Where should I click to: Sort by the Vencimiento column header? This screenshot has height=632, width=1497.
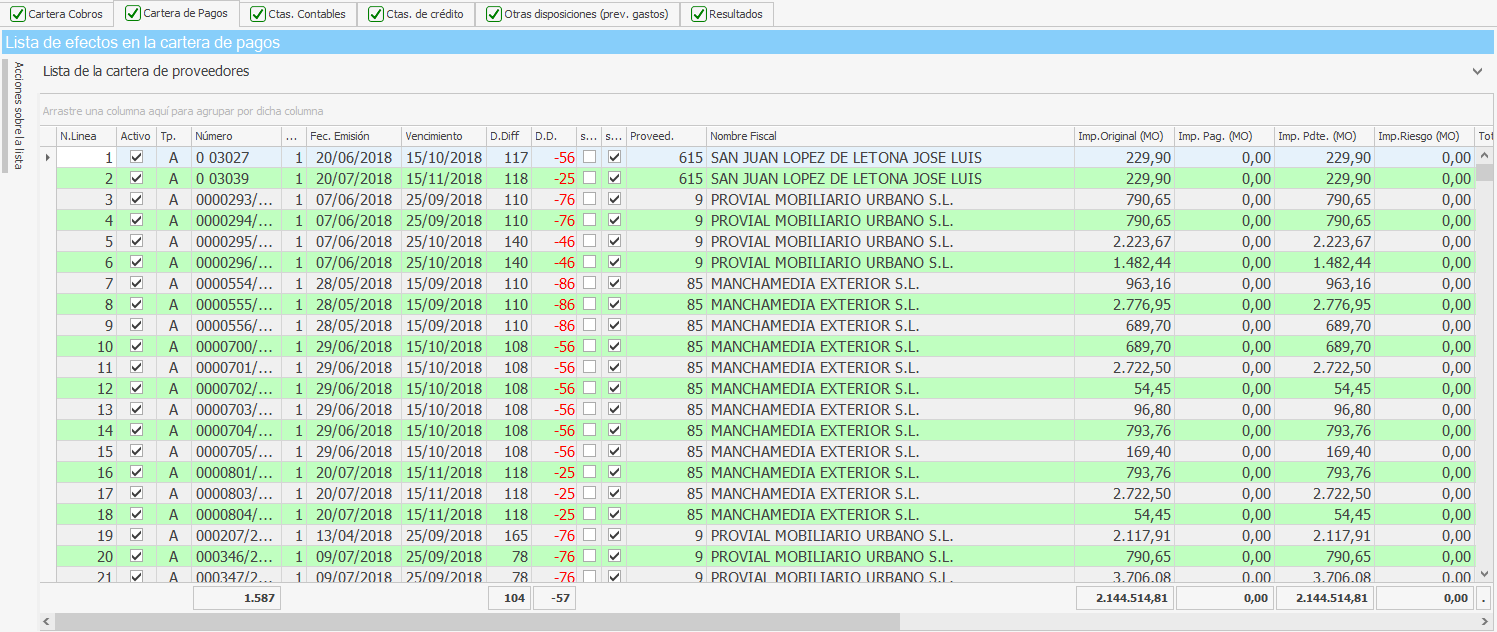click(434, 136)
